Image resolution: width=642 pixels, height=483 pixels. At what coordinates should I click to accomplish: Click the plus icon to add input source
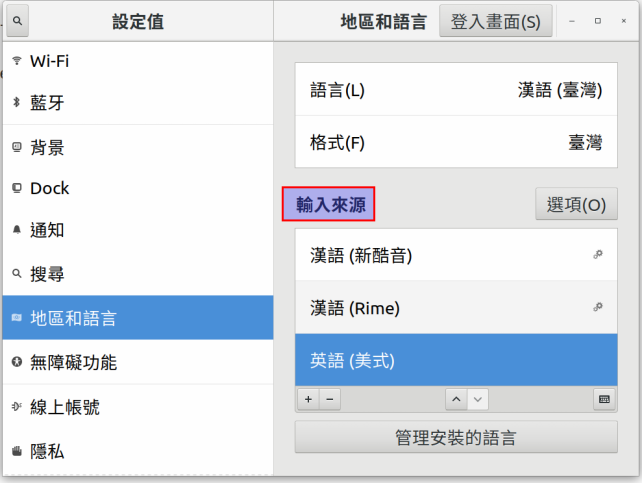click(309, 399)
